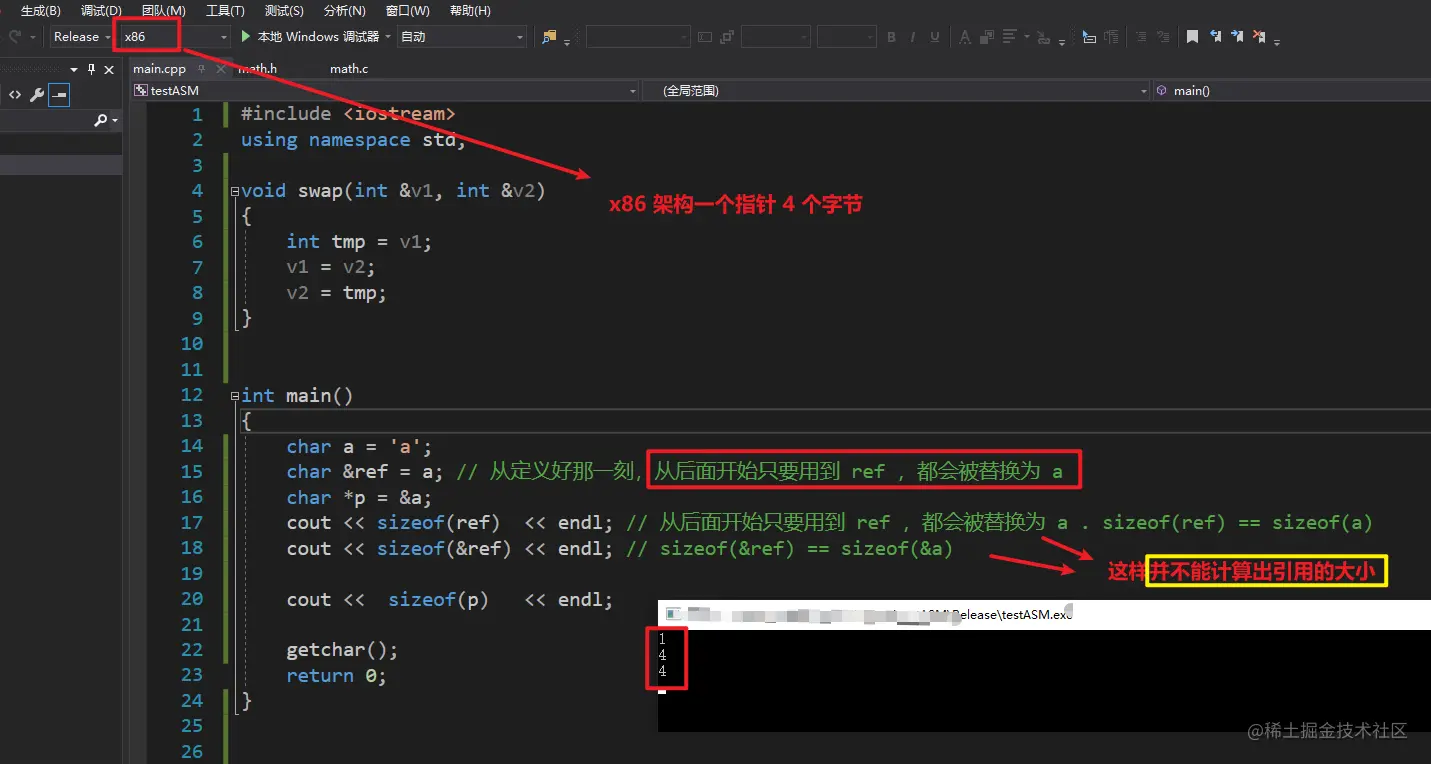Toggle bold formatting in toolbar

click(x=891, y=37)
